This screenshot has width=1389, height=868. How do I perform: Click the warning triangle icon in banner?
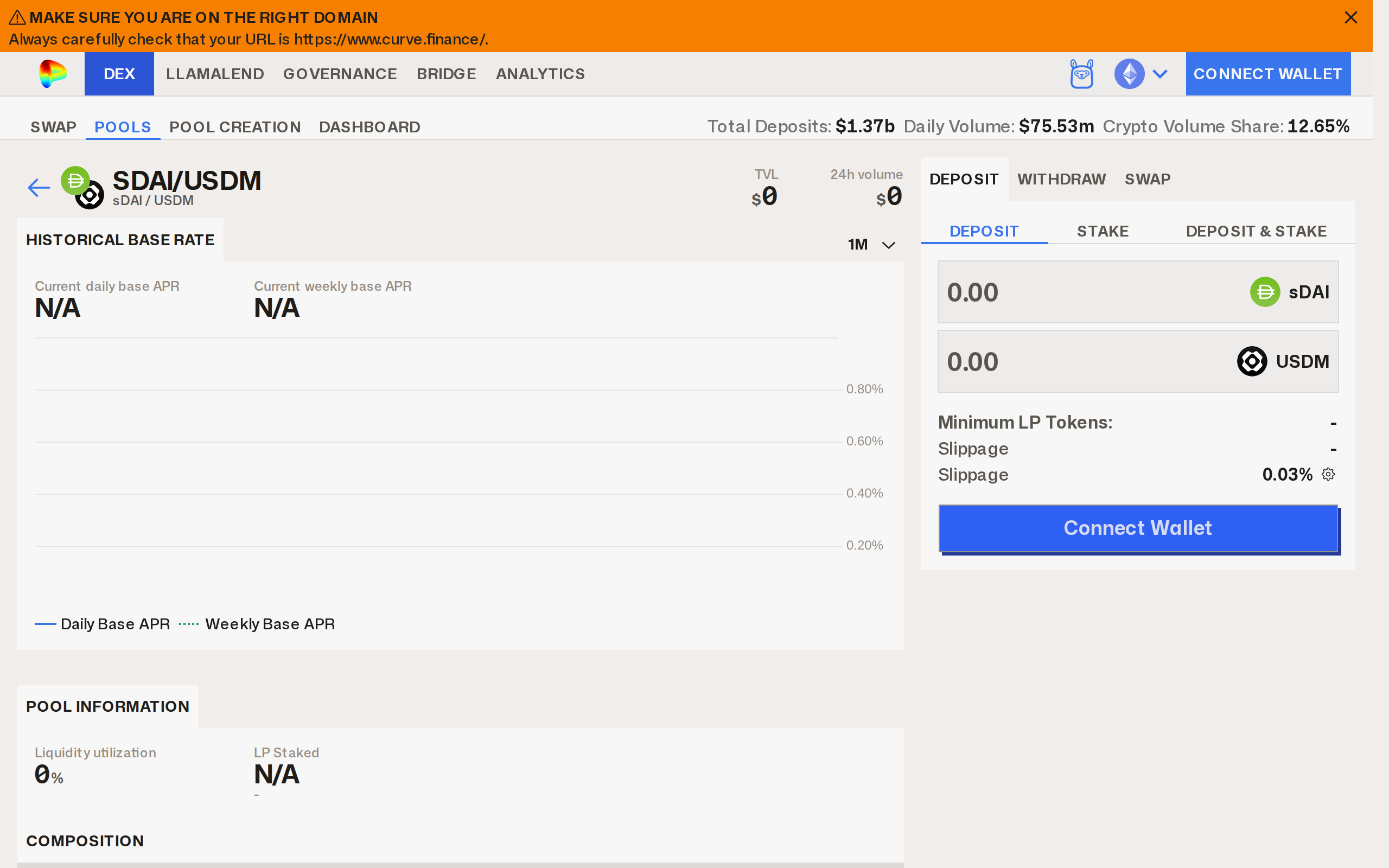click(x=17, y=18)
